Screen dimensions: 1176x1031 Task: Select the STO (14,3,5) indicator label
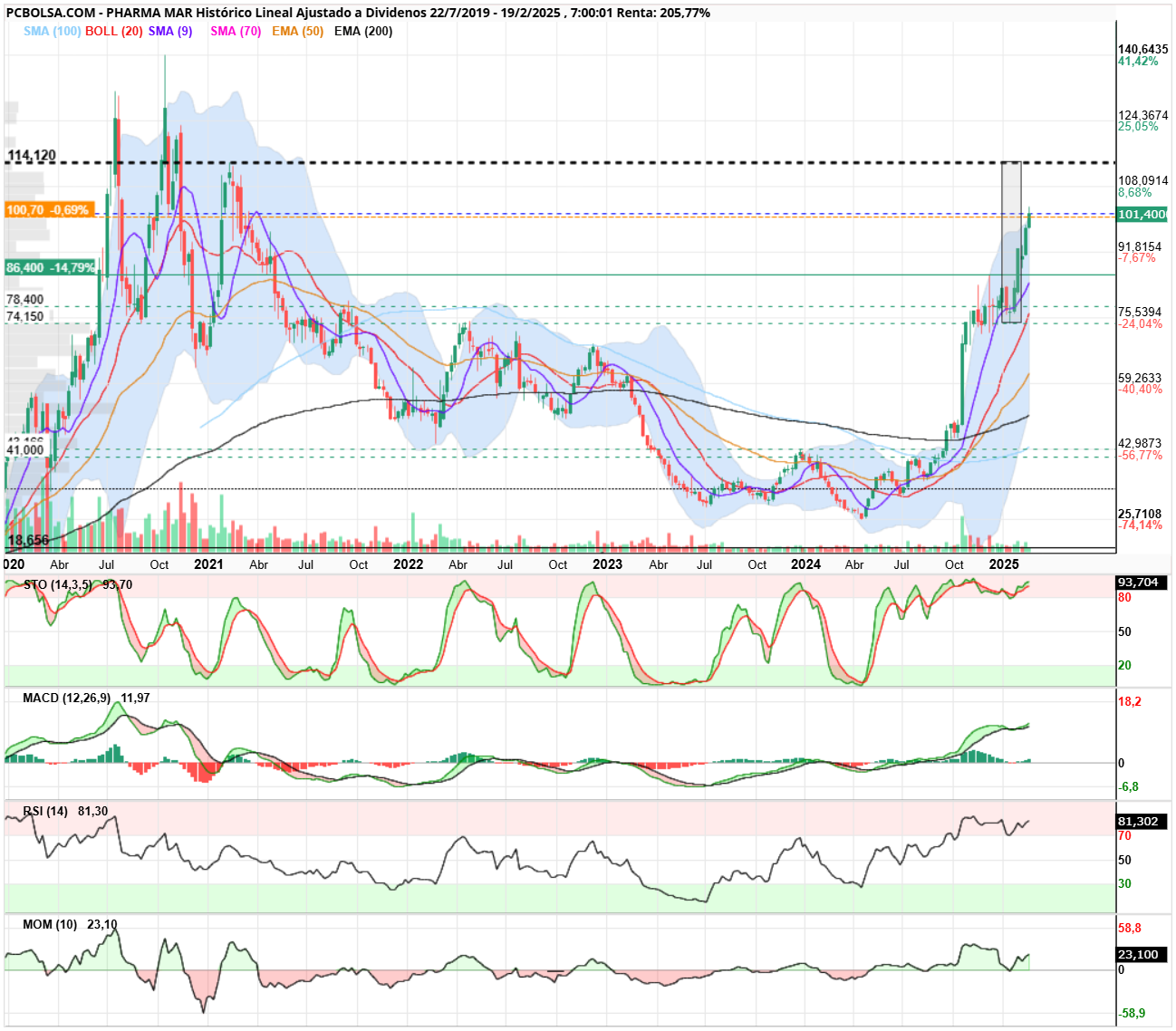tap(57, 584)
